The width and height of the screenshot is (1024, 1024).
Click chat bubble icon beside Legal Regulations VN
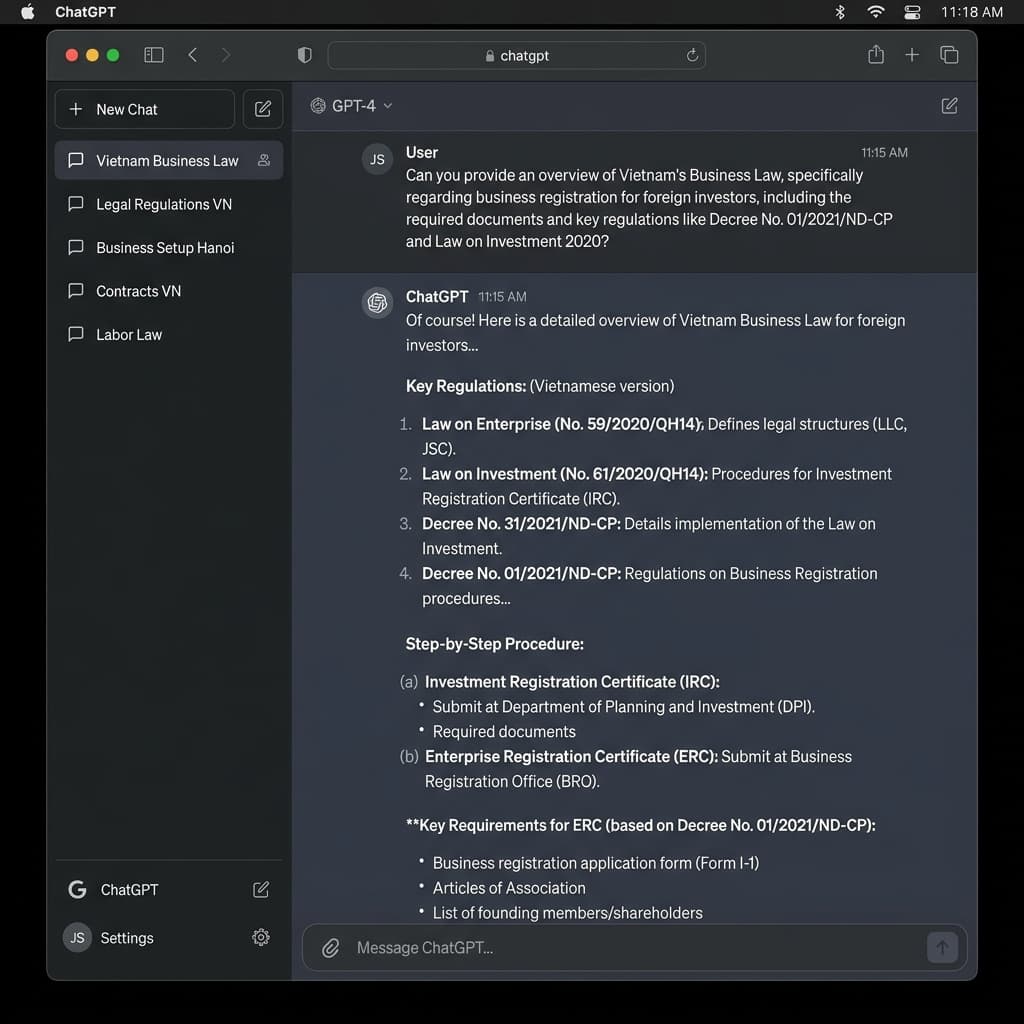pyautogui.click(x=76, y=204)
